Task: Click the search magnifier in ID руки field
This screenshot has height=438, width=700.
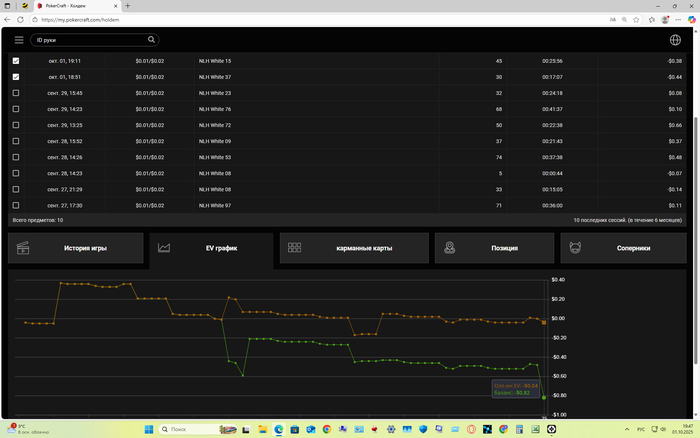Action: tap(151, 40)
